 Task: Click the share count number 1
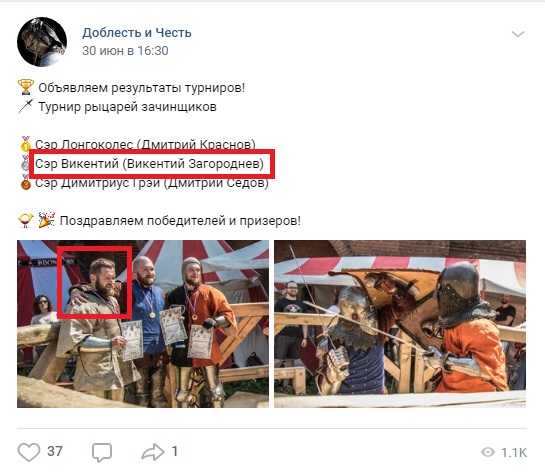click(175, 451)
